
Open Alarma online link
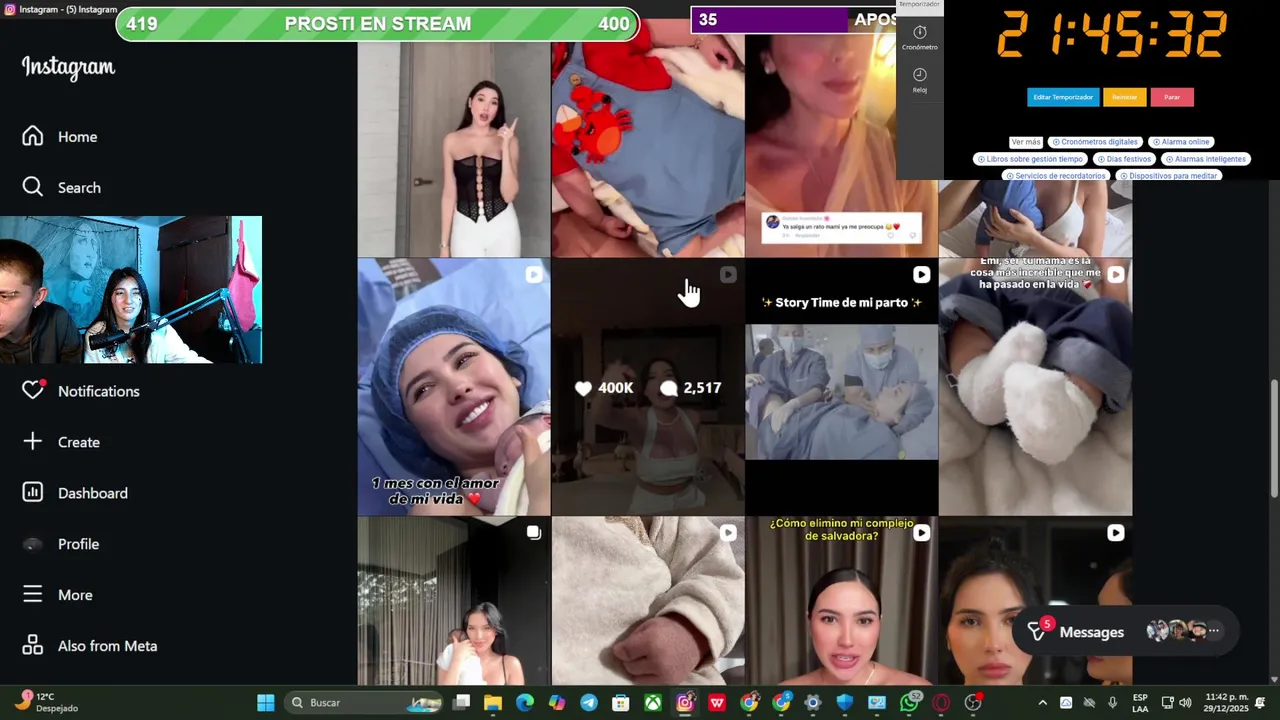[1181, 142]
